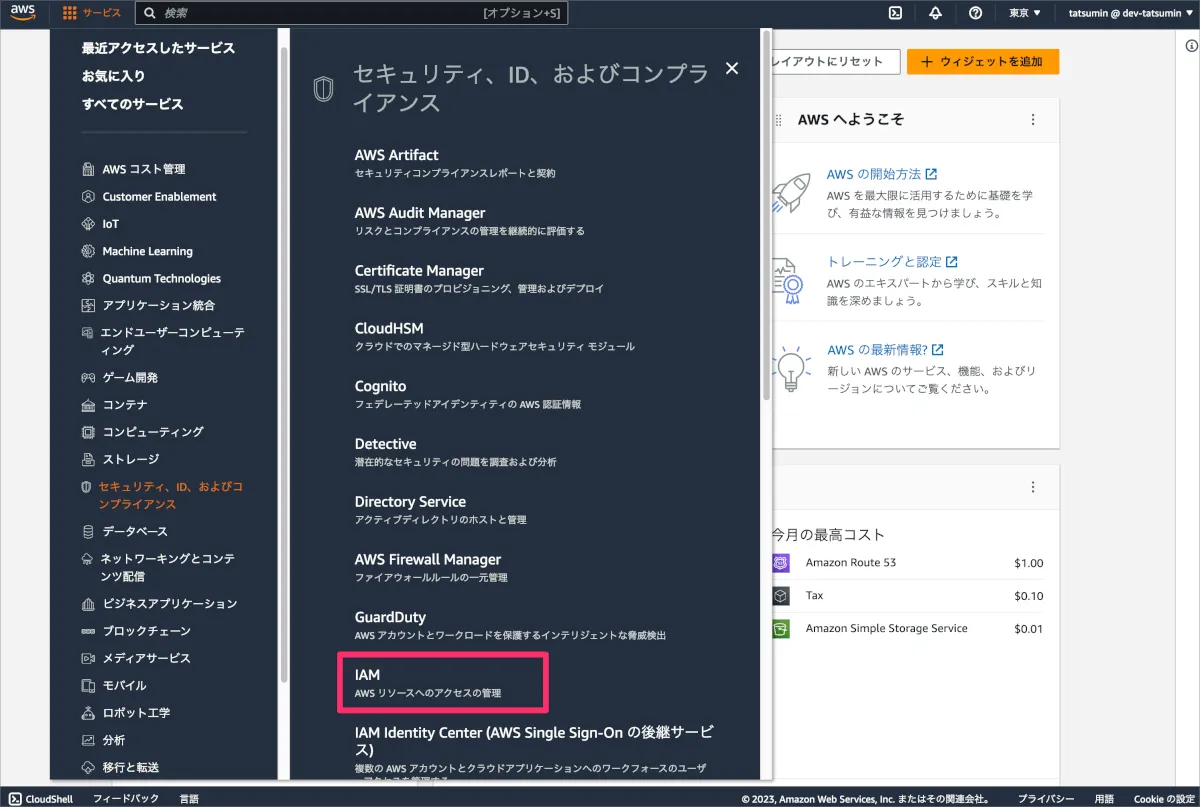Click Amazon Simple Storage Service icon
Viewport: 1200px width, 807px height.
click(x=781, y=629)
